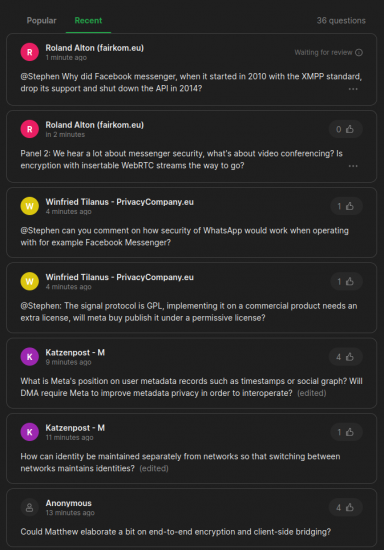Click Winfried Tilanus avatar on the WhatsApp question

30,206
